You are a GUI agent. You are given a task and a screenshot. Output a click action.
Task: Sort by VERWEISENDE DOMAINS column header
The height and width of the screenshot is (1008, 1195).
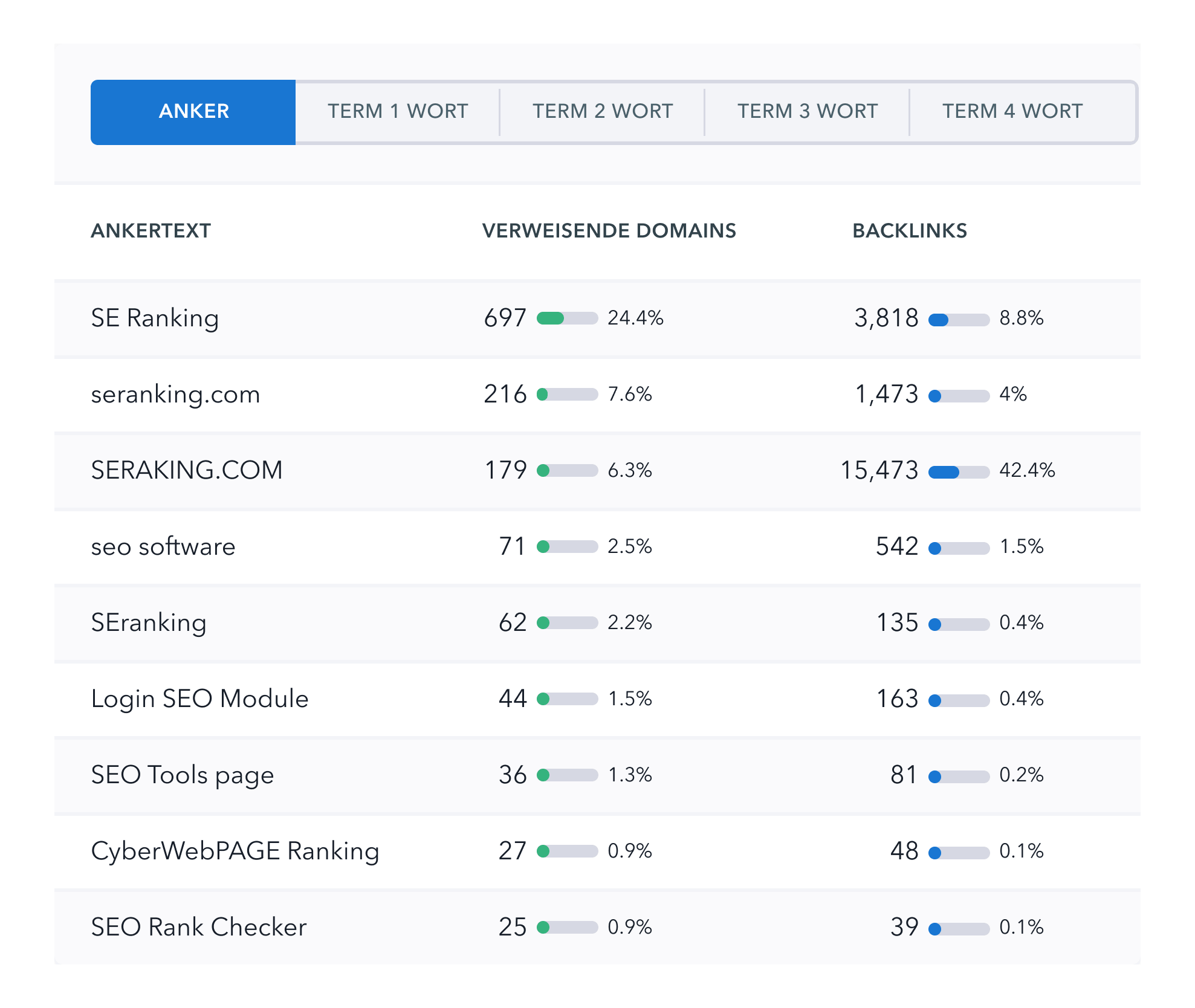tap(609, 231)
